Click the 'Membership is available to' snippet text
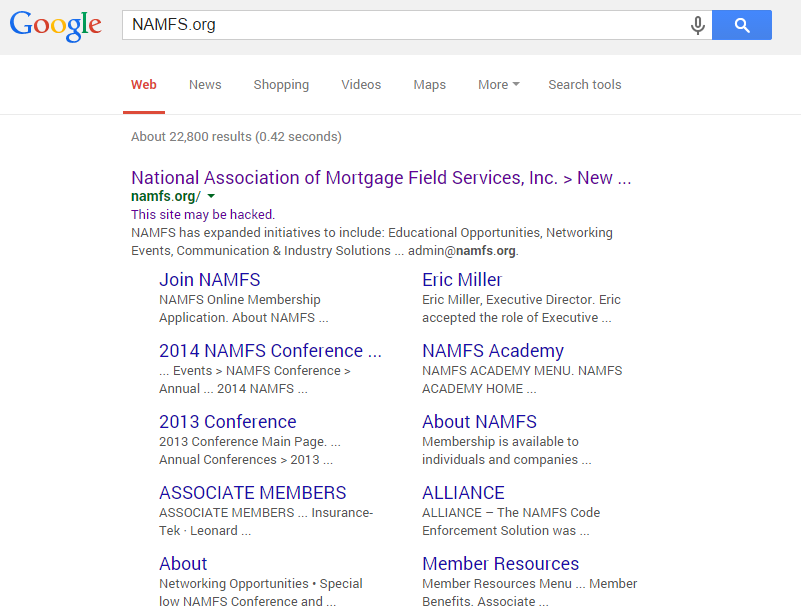The height and width of the screenshot is (610, 801). 506,451
